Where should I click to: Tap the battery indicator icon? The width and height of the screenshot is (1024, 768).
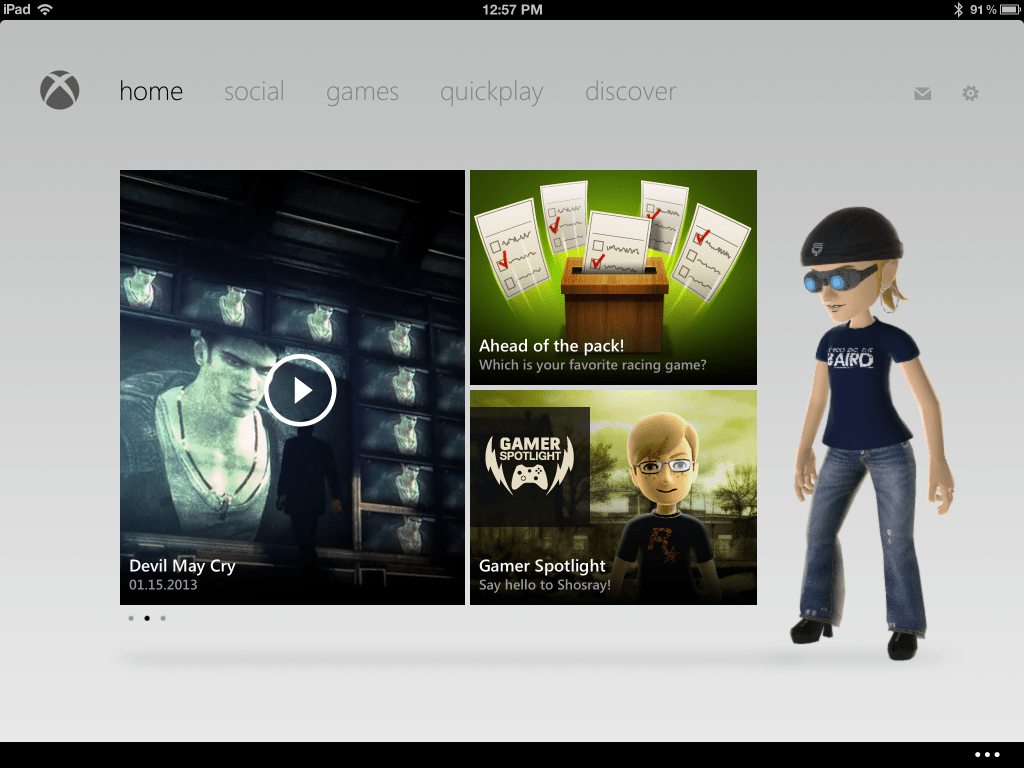pyautogui.click(x=1011, y=9)
